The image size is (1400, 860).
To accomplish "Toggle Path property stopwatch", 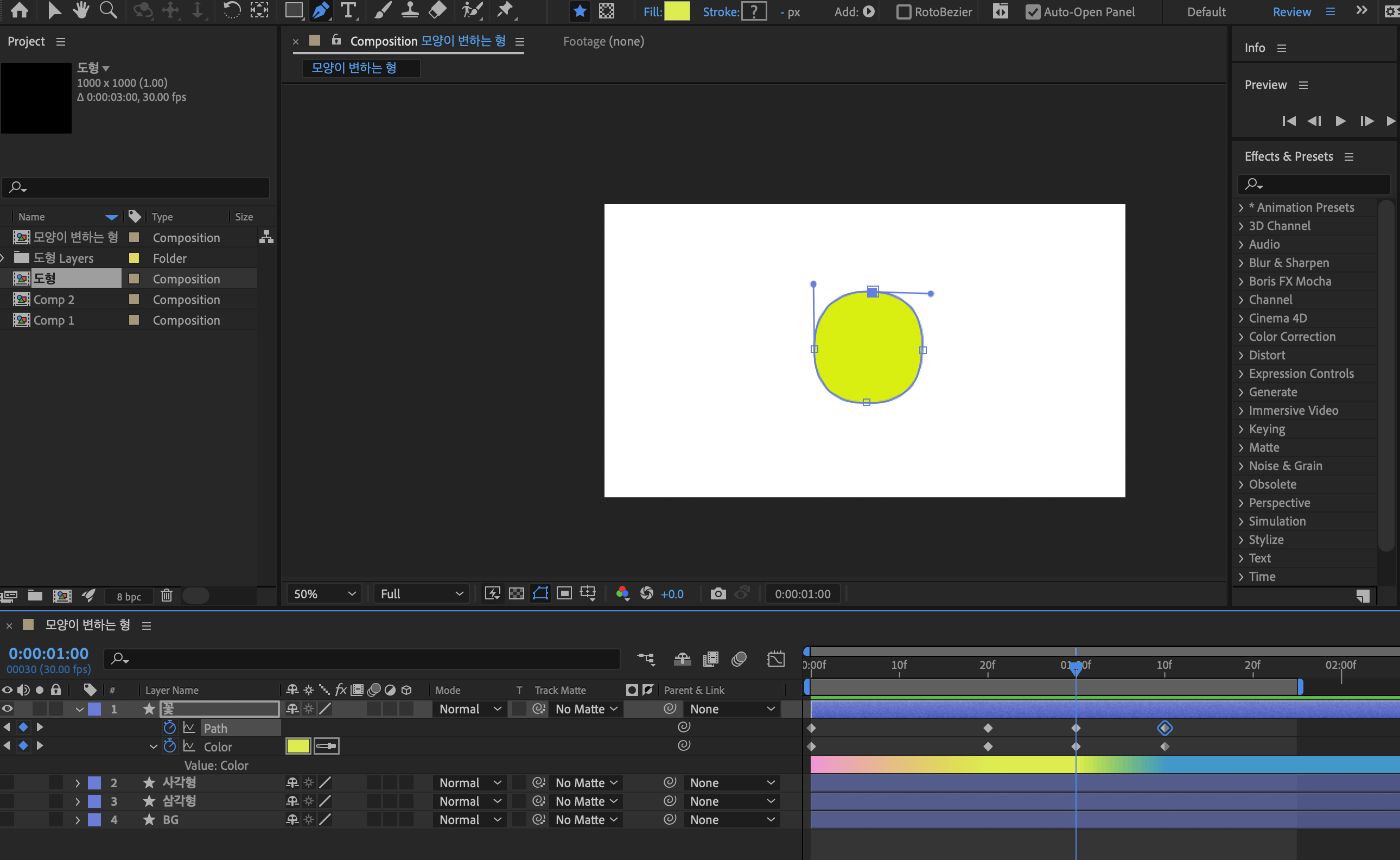I will (169, 728).
